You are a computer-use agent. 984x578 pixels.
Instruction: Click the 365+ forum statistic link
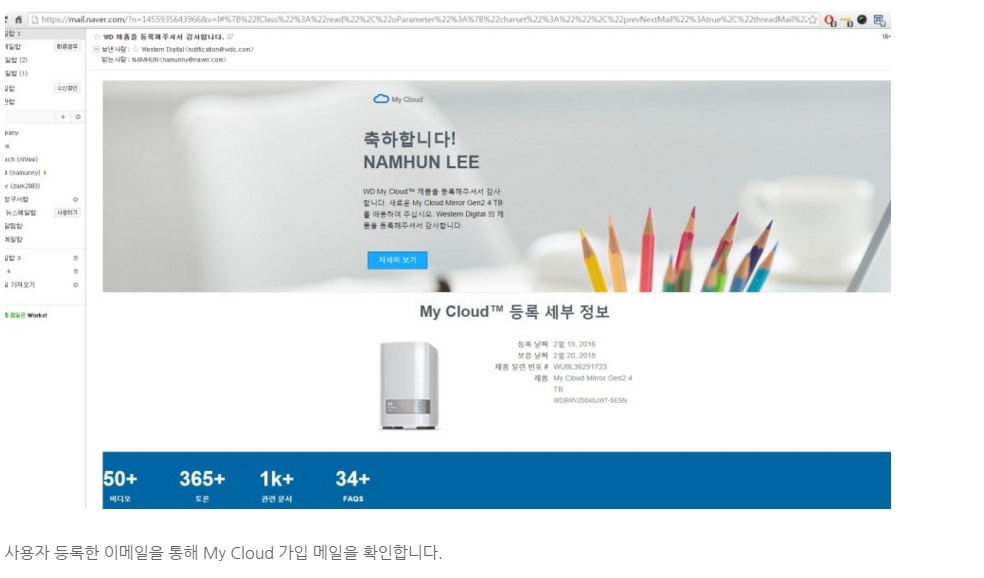coord(202,485)
